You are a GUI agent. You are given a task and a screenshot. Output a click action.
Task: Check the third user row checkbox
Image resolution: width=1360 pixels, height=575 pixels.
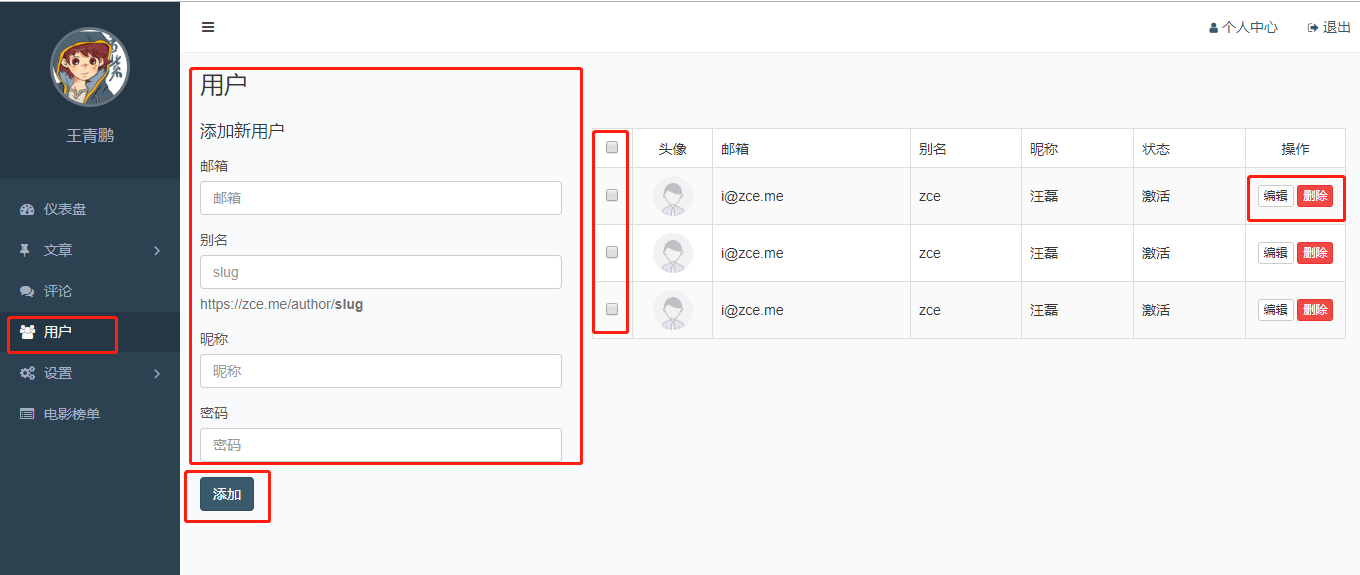(612, 309)
